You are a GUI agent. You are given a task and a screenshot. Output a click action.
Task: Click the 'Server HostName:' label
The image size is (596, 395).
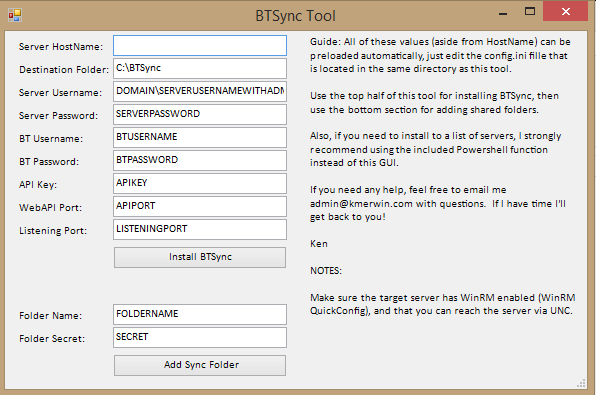click(x=61, y=47)
